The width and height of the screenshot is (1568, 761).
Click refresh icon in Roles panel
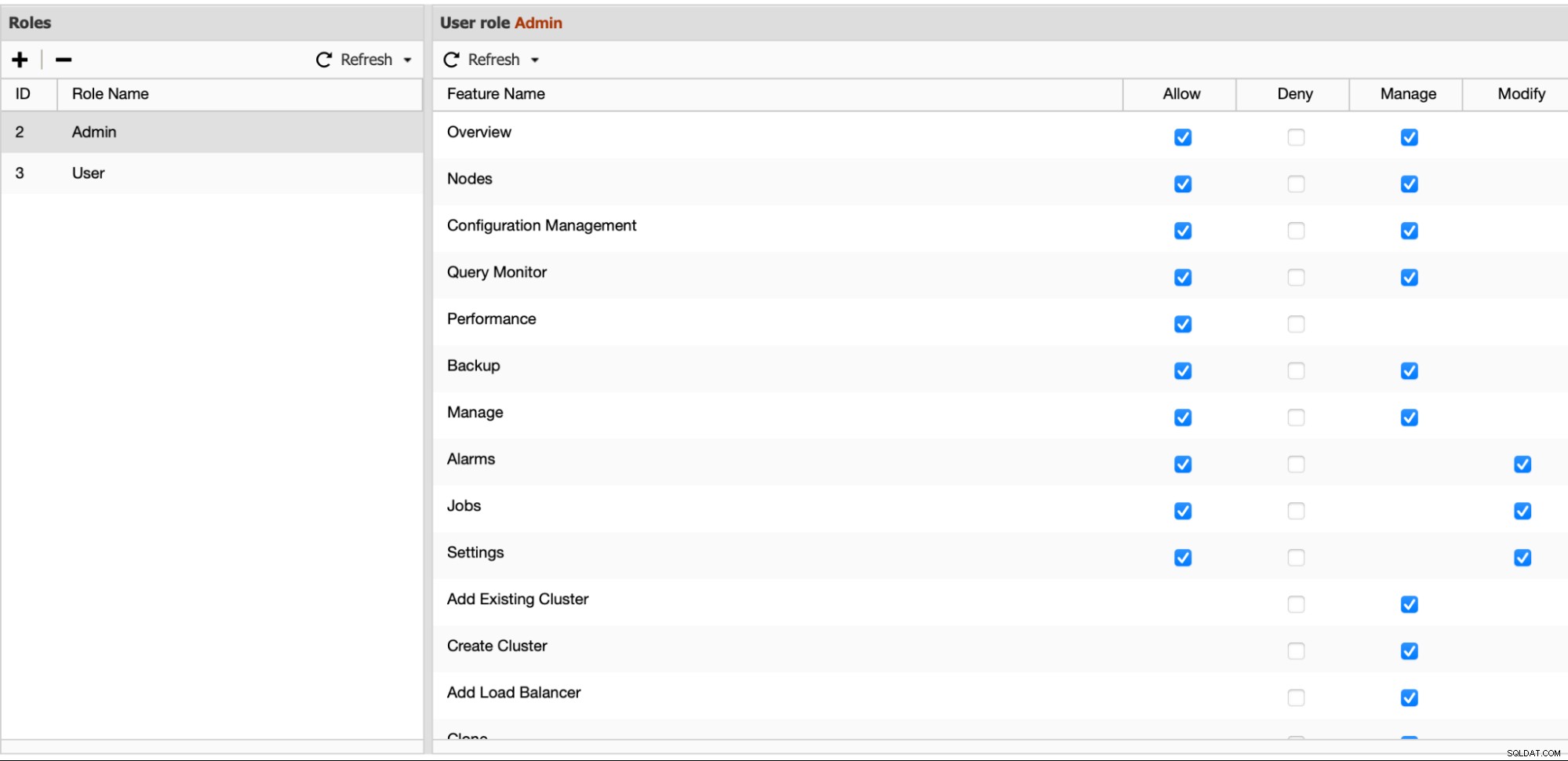324,60
